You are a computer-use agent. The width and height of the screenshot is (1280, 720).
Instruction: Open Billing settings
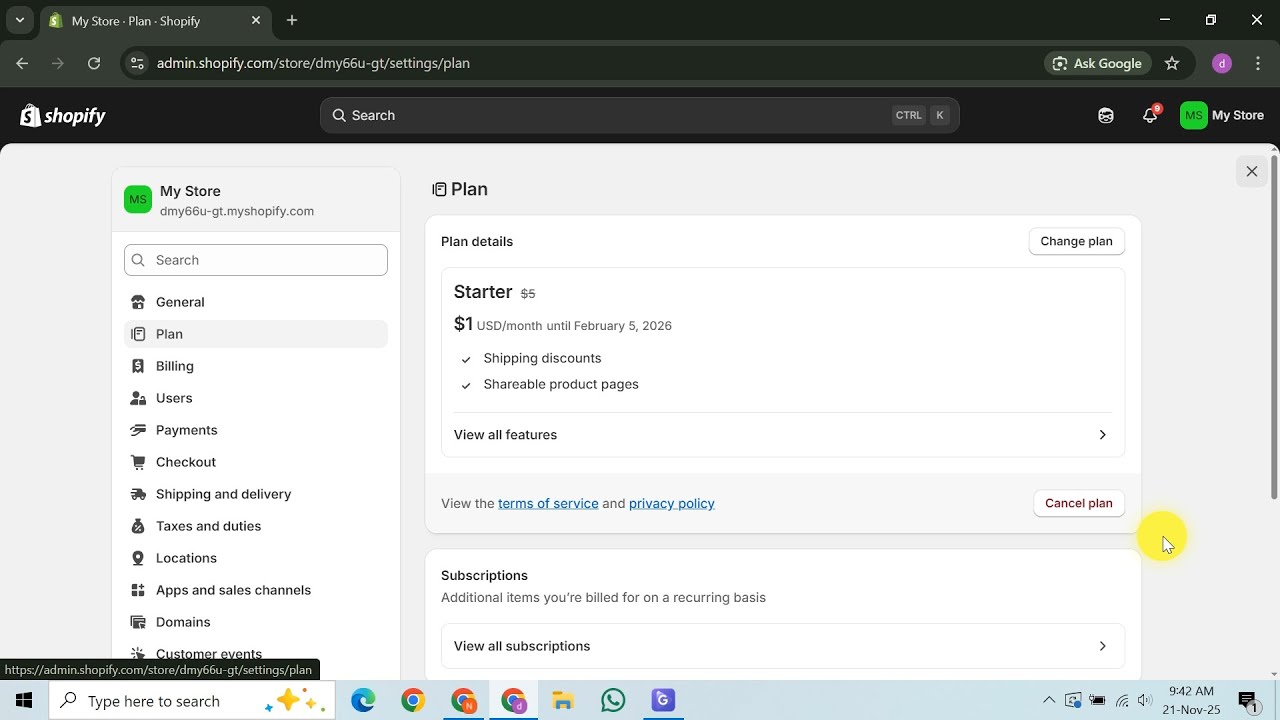tap(256, 366)
